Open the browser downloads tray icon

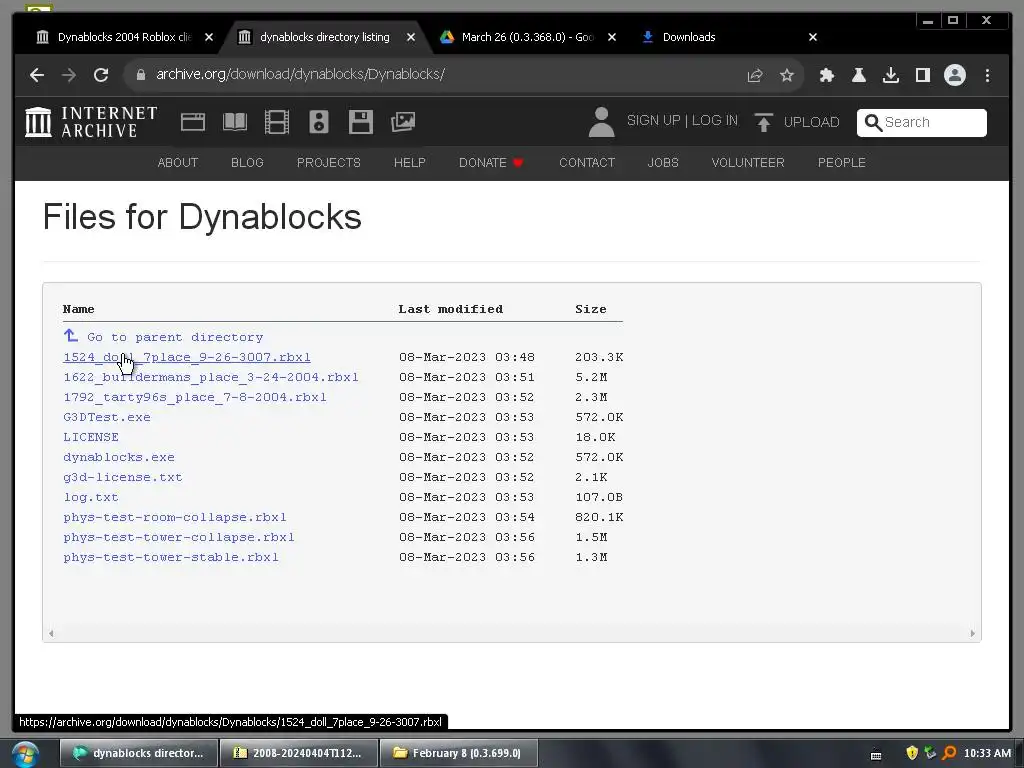pyautogui.click(x=891, y=75)
